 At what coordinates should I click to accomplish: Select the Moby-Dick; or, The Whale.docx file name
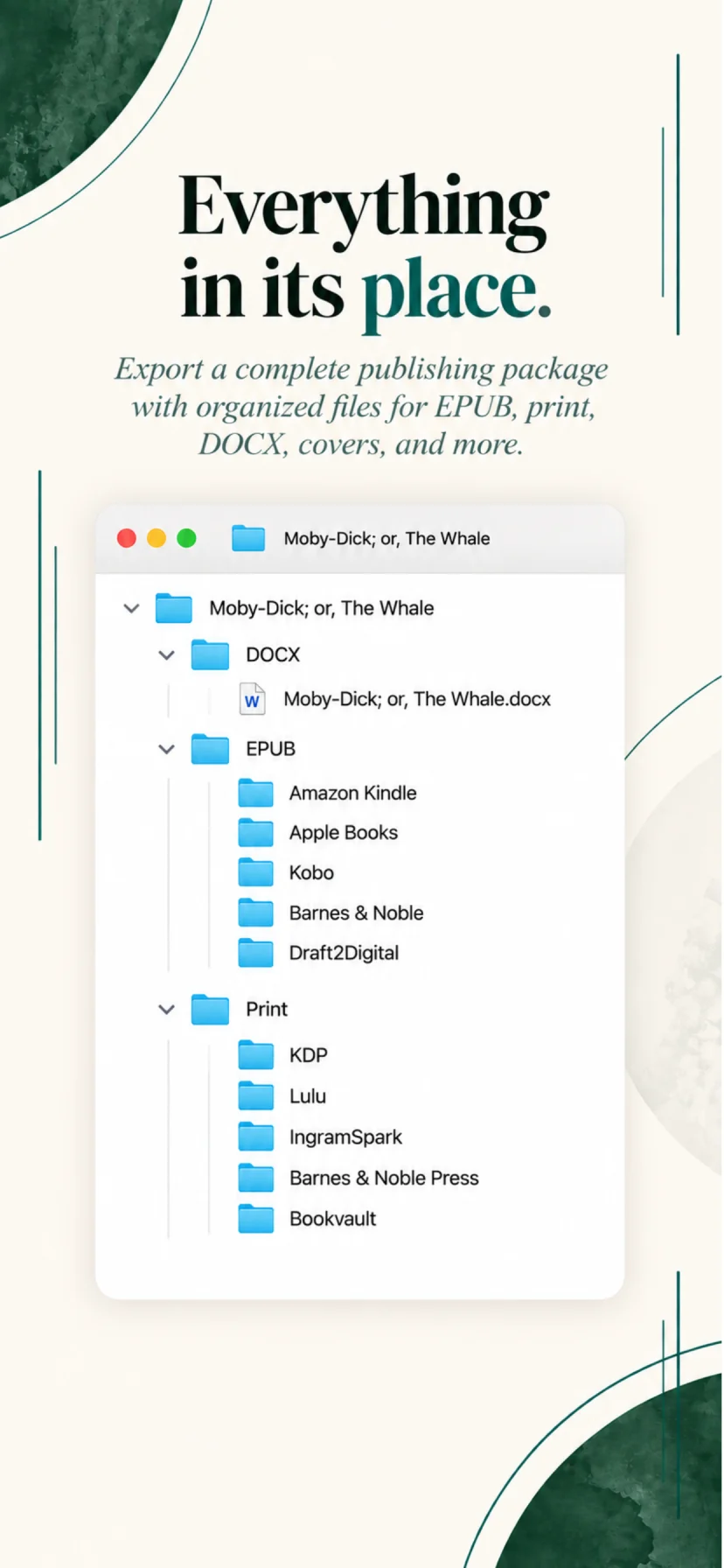[x=417, y=699]
